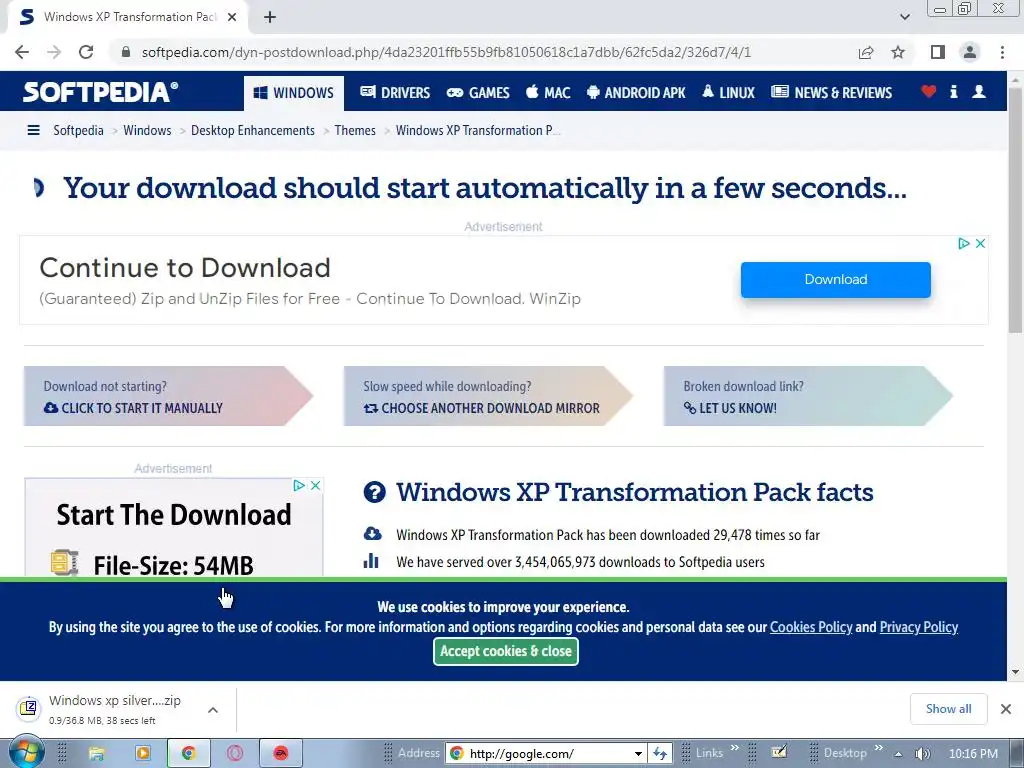1024x768 pixels.
Task: Go back to previous page
Action: pyautogui.click(x=22, y=52)
